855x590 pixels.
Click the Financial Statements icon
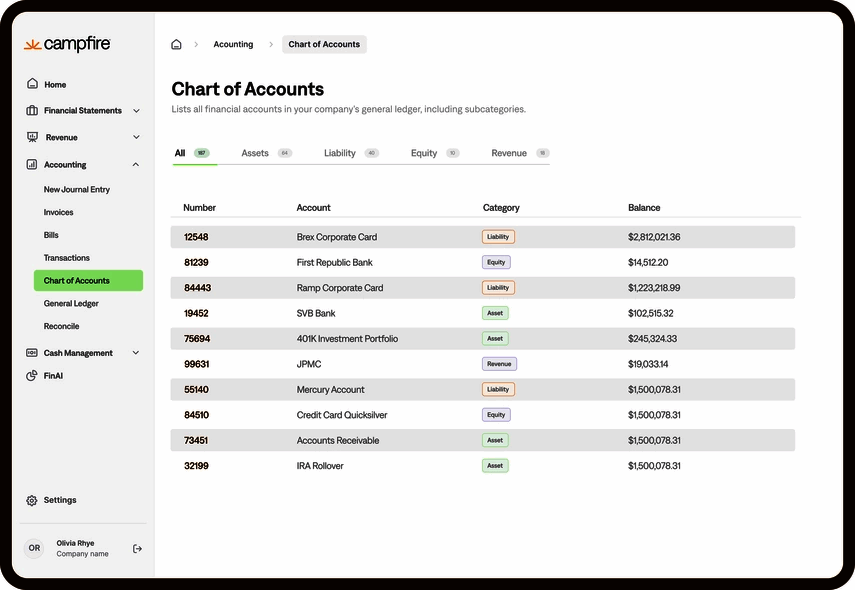coord(32,110)
